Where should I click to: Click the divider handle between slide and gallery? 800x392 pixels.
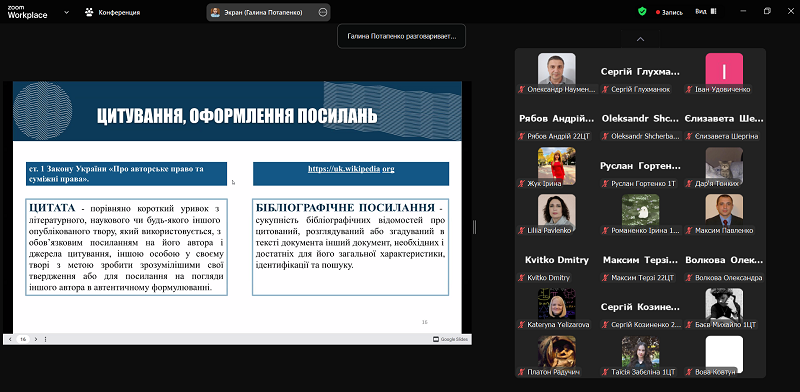(474, 227)
